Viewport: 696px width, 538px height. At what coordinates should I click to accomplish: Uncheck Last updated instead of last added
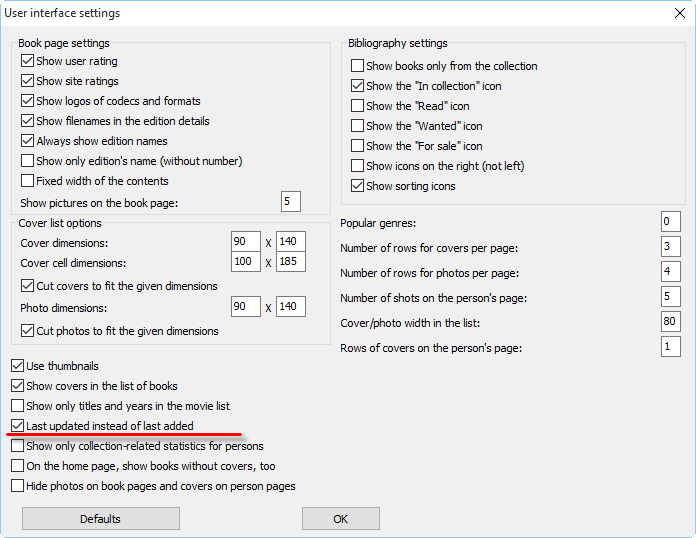(17, 426)
